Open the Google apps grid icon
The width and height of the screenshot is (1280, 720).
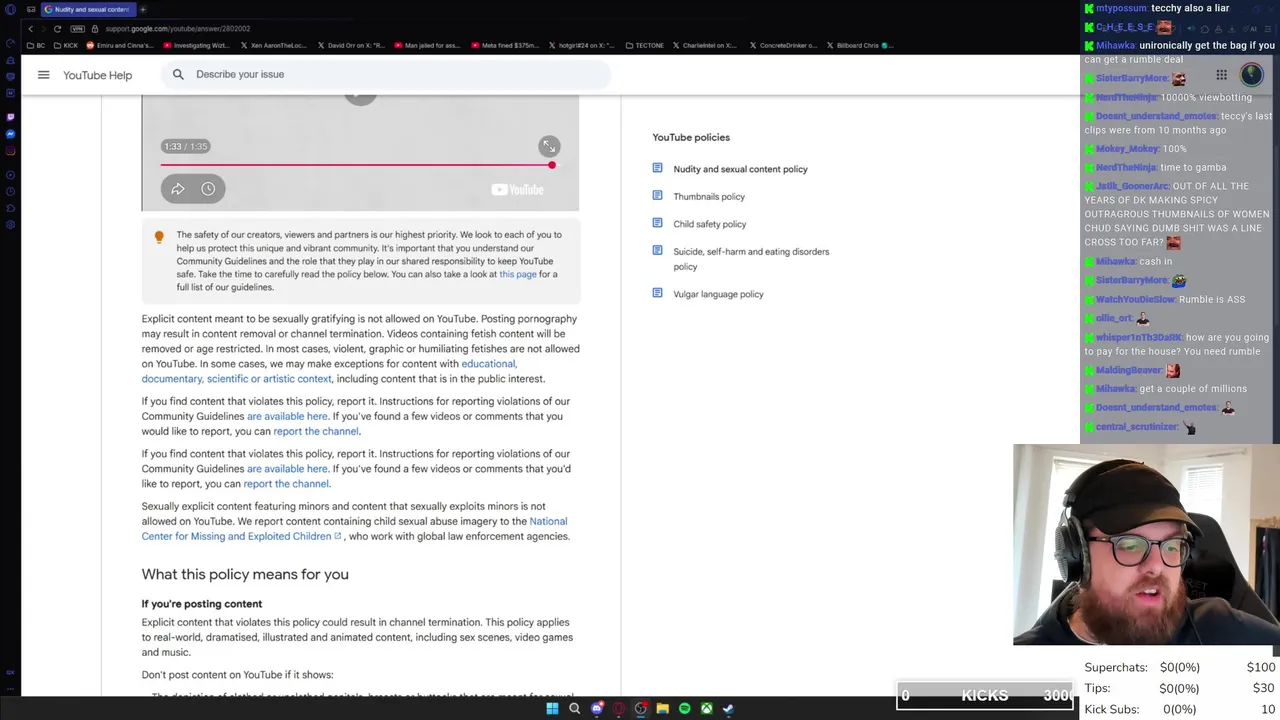click(x=1221, y=75)
